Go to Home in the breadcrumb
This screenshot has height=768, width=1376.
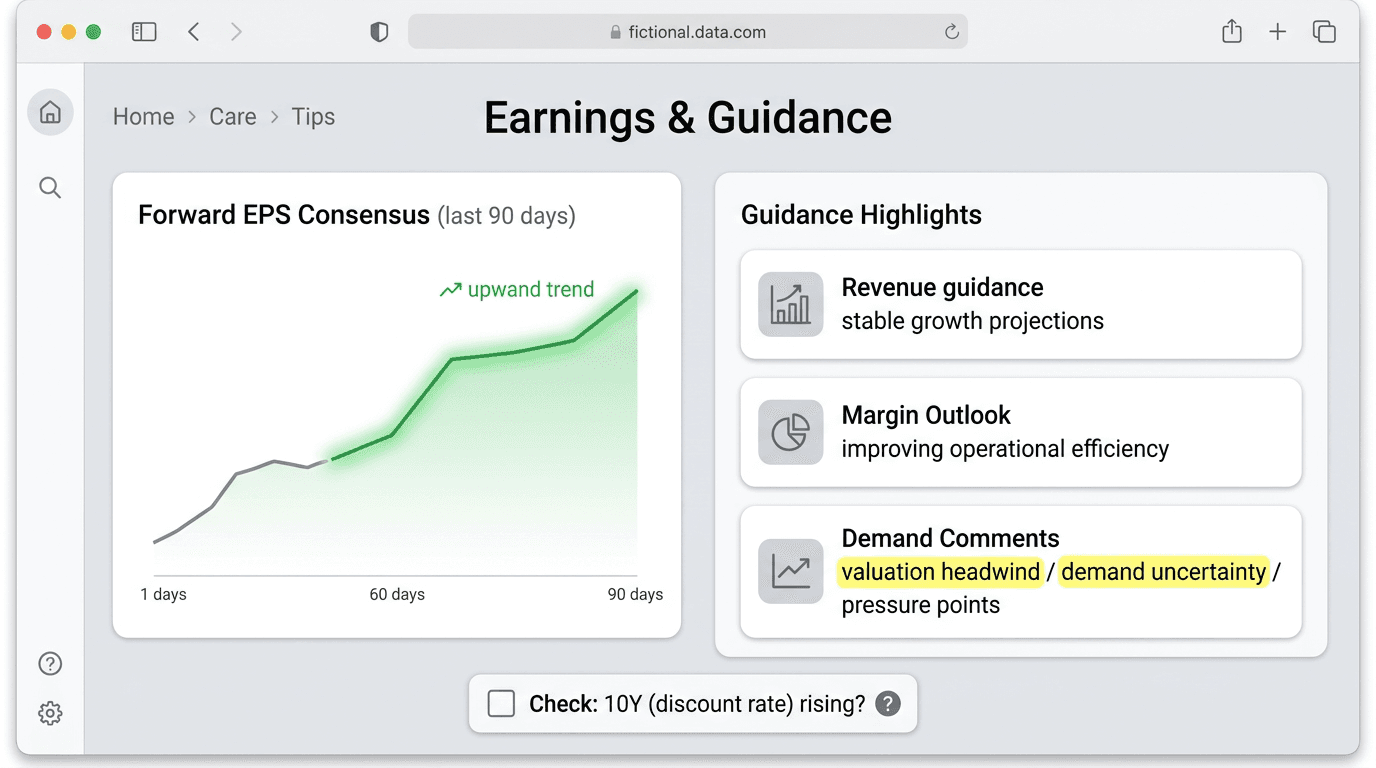tap(143, 117)
